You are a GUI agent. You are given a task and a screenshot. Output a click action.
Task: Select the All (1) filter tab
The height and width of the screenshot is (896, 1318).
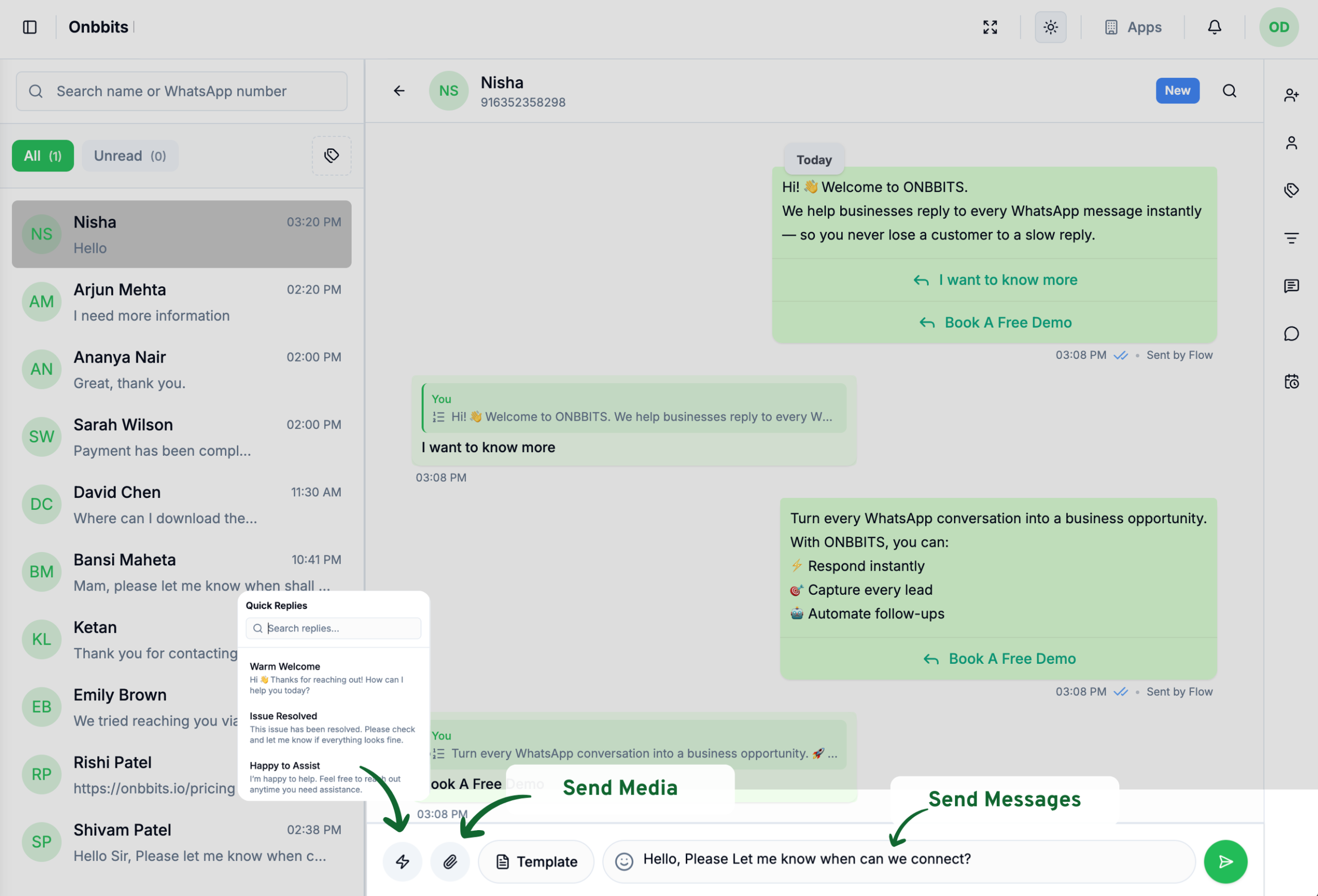coord(43,156)
